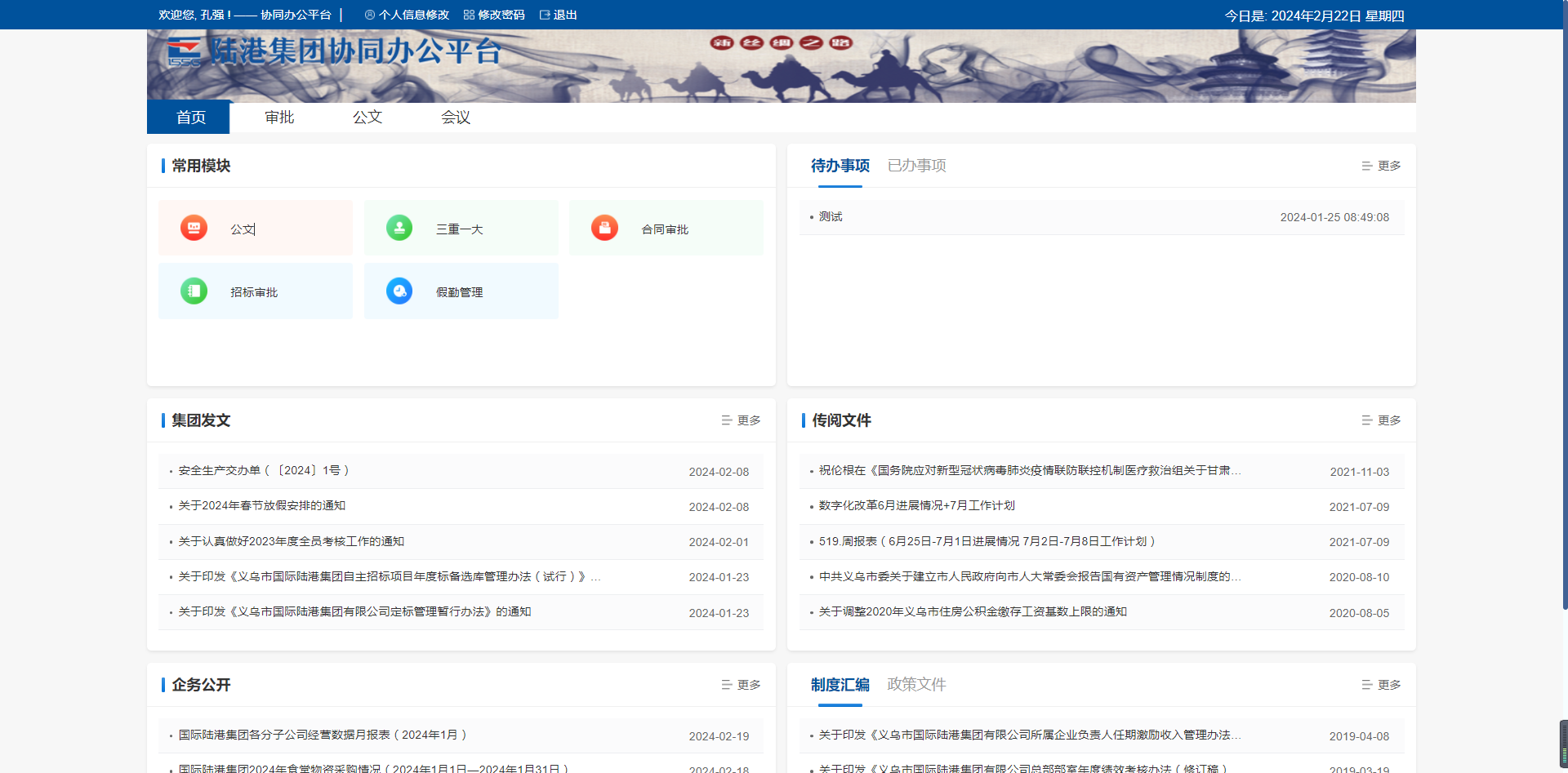
Task: Click 更多 in the 传阅文件 panel
Action: (1389, 420)
